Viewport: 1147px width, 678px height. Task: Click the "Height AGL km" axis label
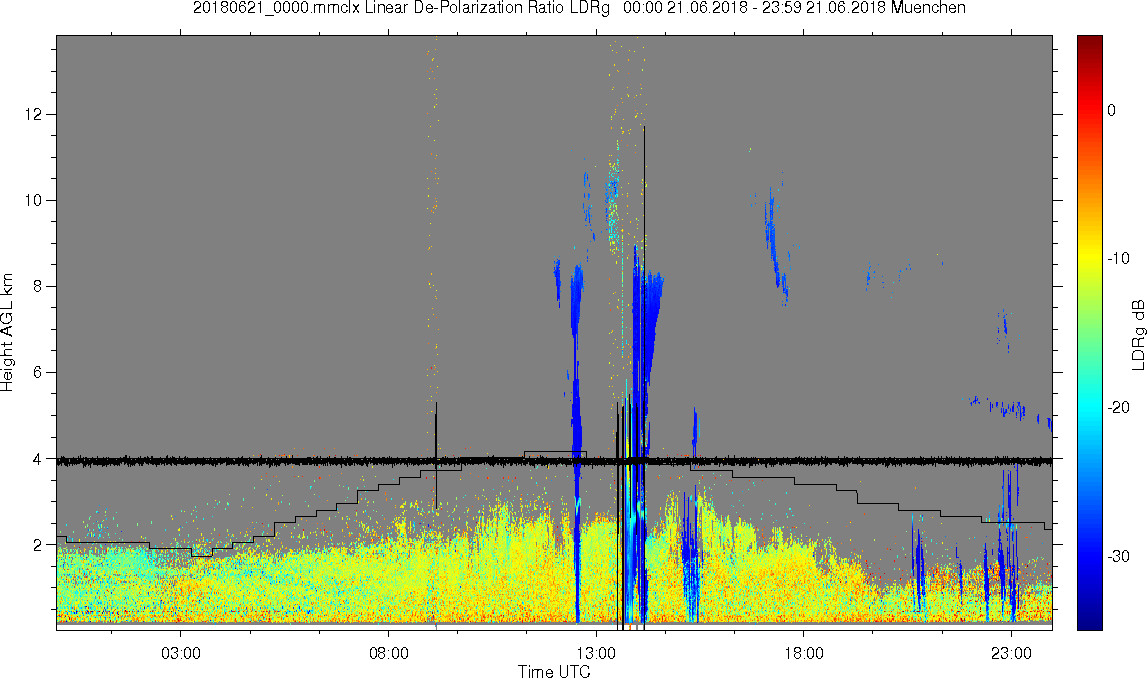point(7,333)
